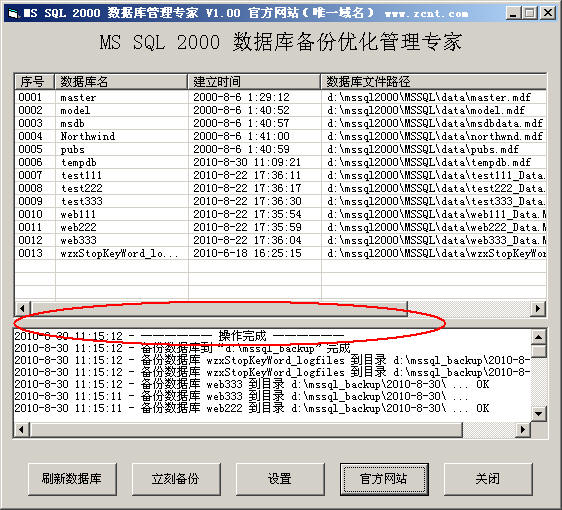Image resolution: width=562 pixels, height=510 pixels.
Task: Select the tempdb database row
Action: click(x=281, y=162)
